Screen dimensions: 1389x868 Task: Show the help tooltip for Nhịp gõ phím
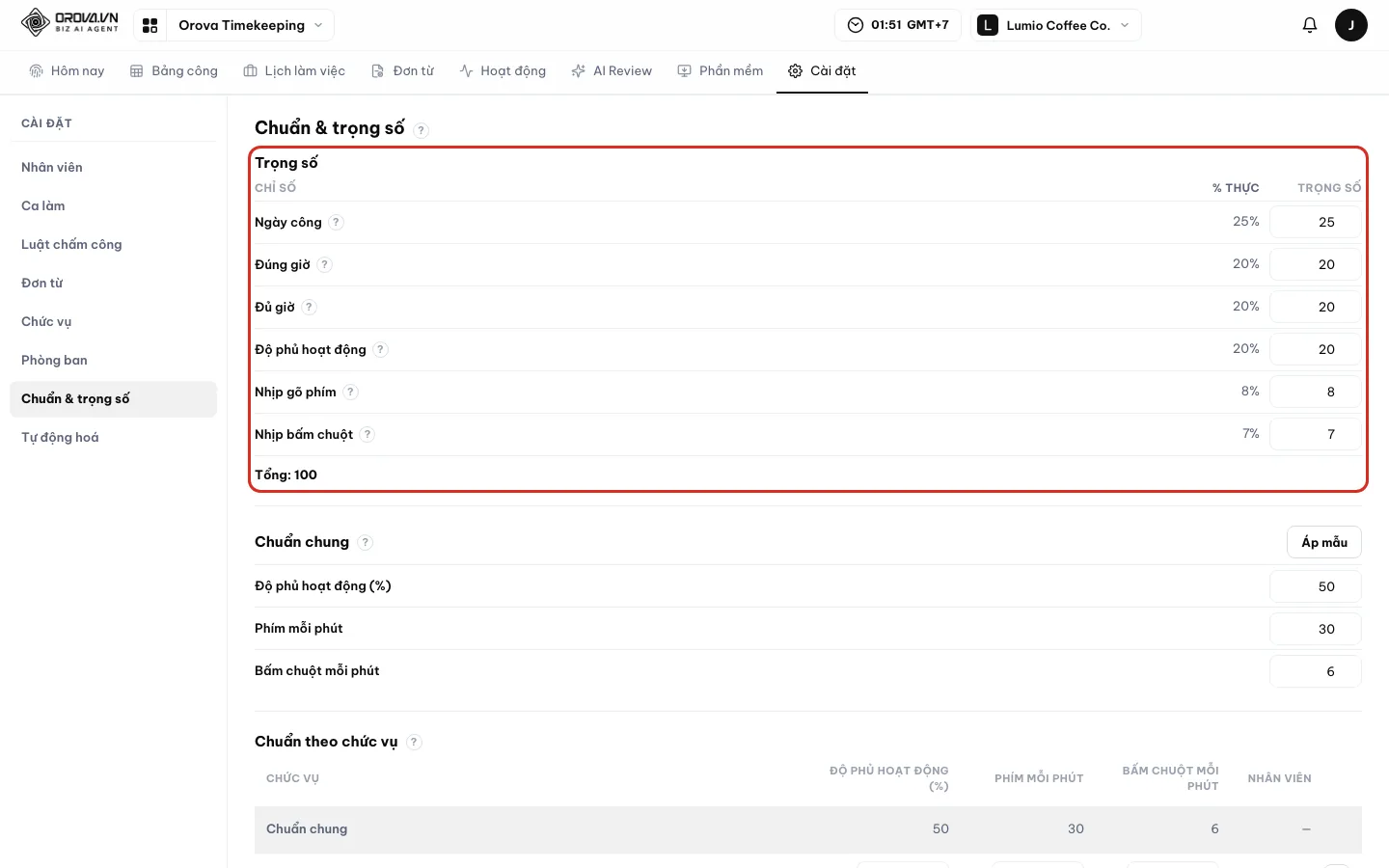(x=351, y=392)
